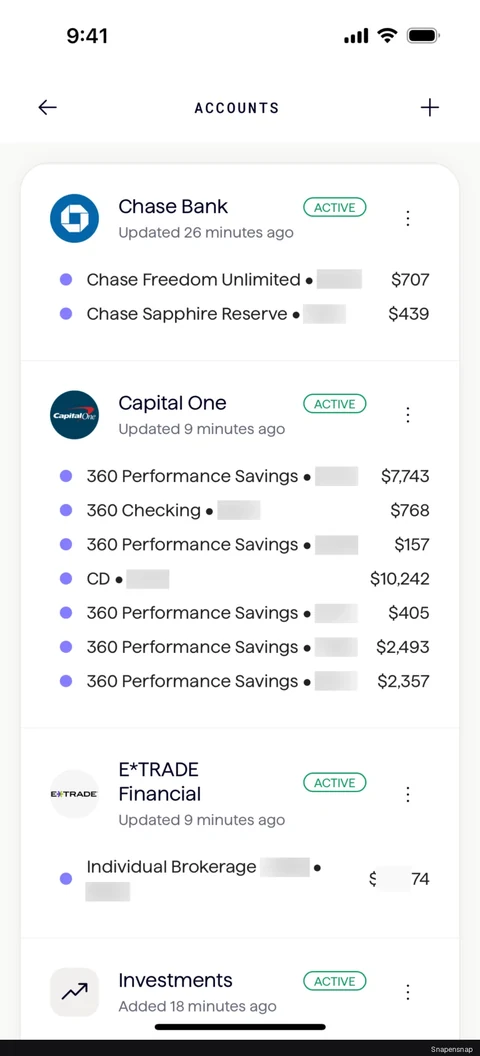Tap Chase Bank ACTIVE status badge
The image size is (480, 1056).
(335, 207)
